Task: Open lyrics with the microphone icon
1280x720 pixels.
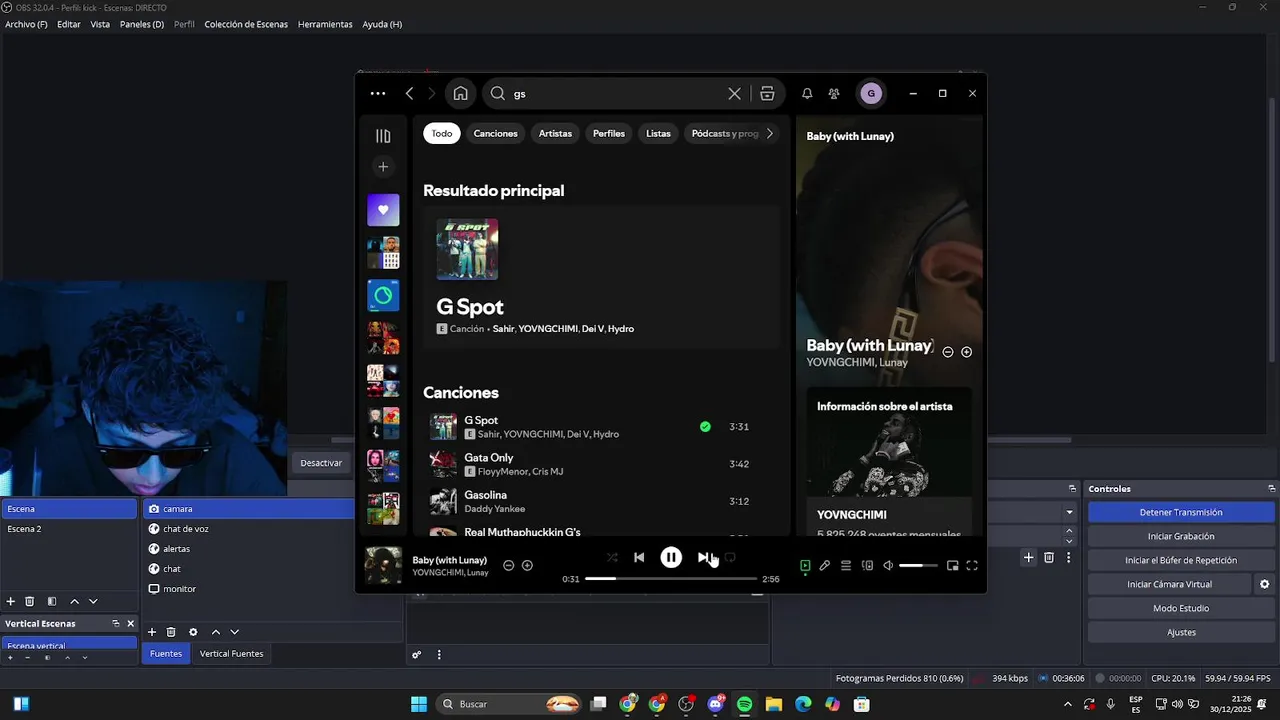Action: pos(825,565)
